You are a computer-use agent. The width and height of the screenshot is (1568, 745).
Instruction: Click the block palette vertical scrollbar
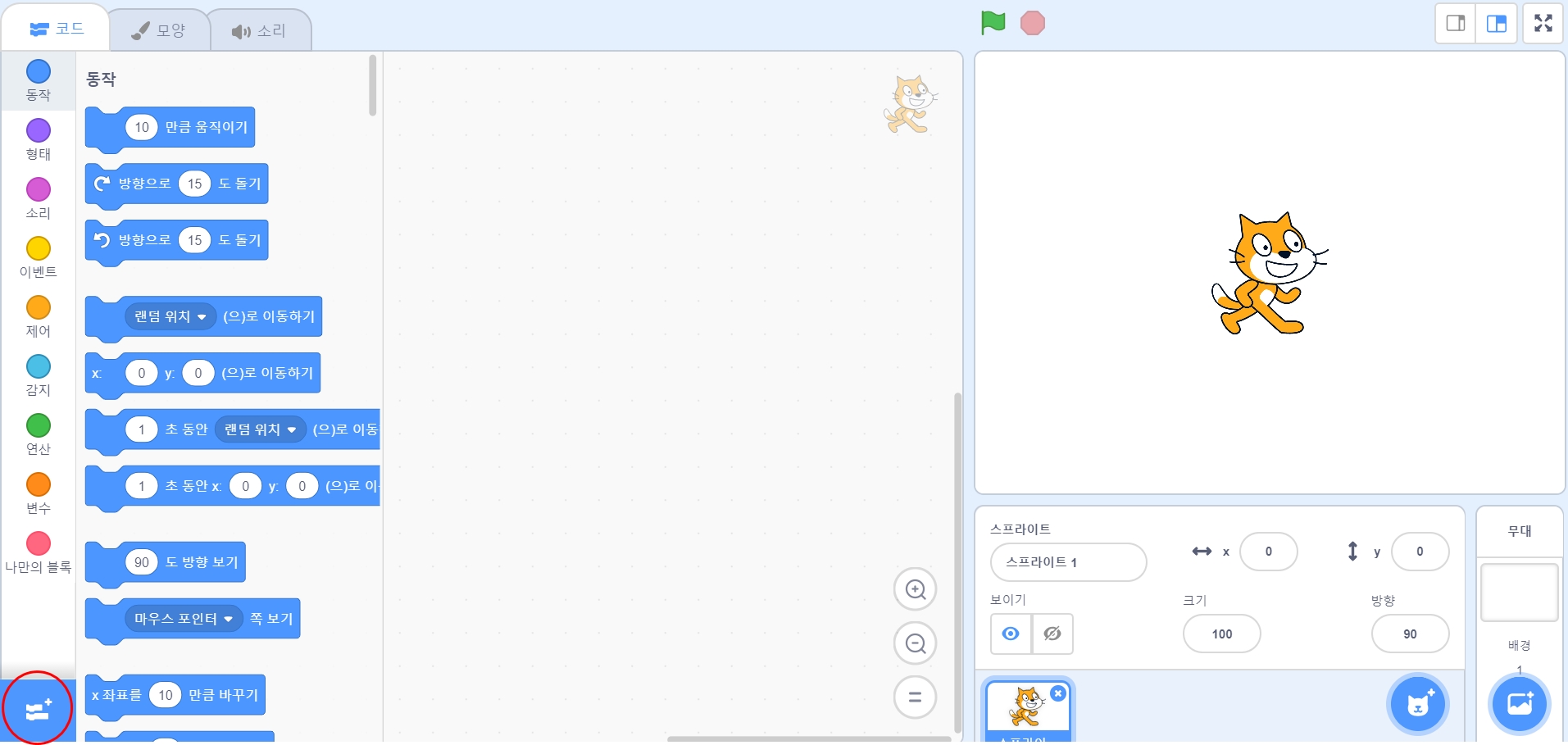[372, 85]
